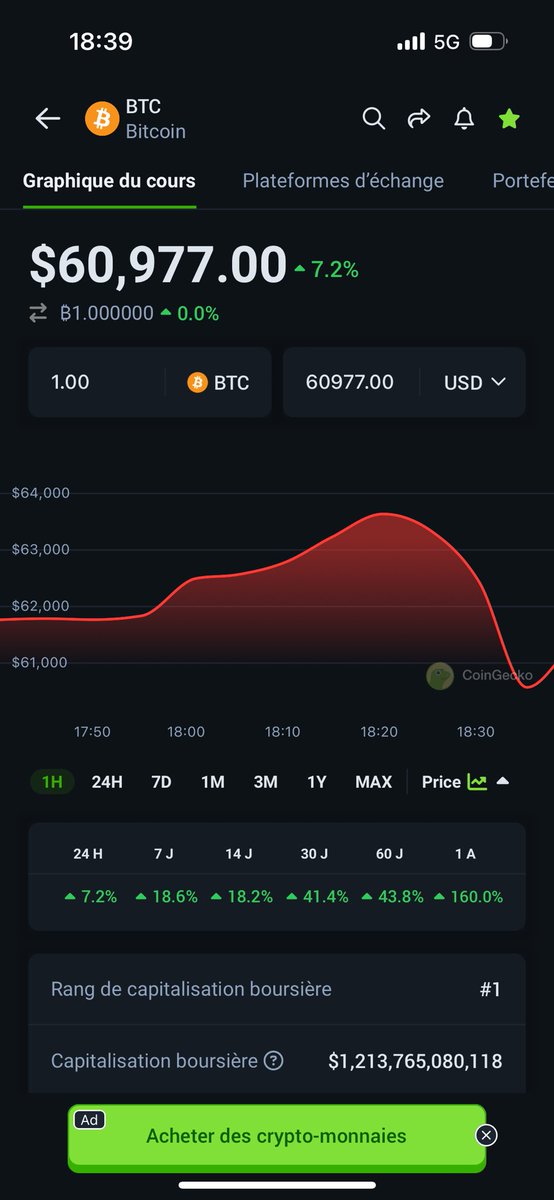The height and width of the screenshot is (1200, 554).
Task: Select the 3M chart range
Action: tap(265, 782)
